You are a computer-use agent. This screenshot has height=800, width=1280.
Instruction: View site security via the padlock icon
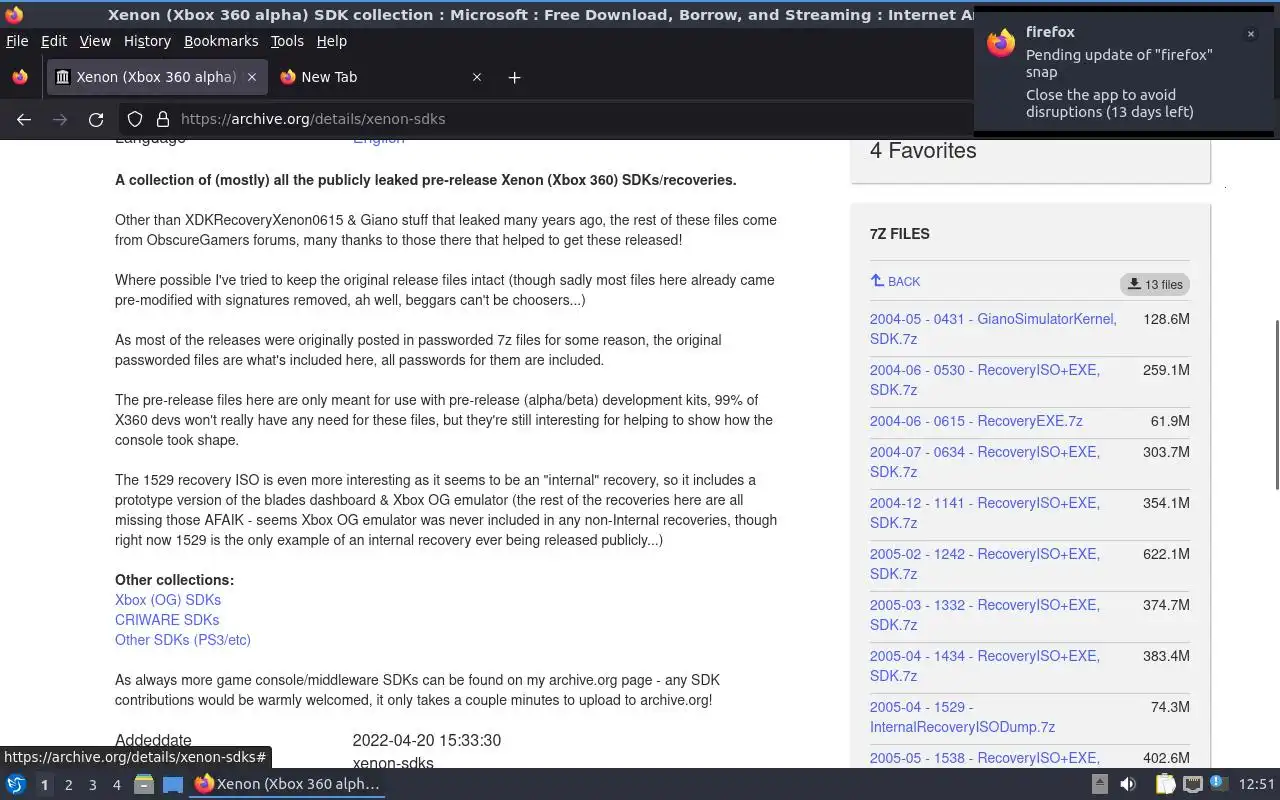click(163, 119)
